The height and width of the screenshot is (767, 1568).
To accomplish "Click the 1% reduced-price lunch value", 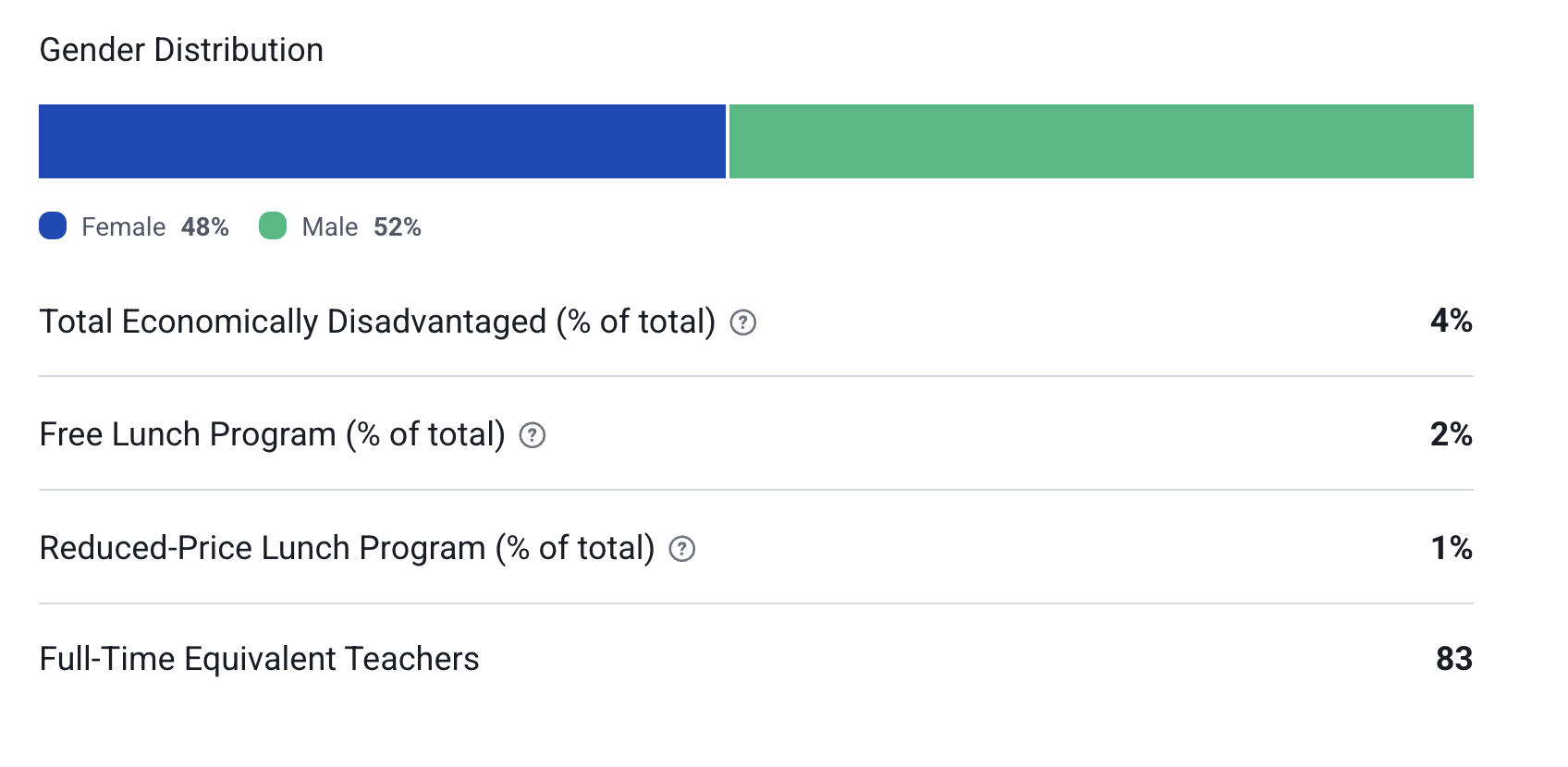I will (x=1452, y=548).
